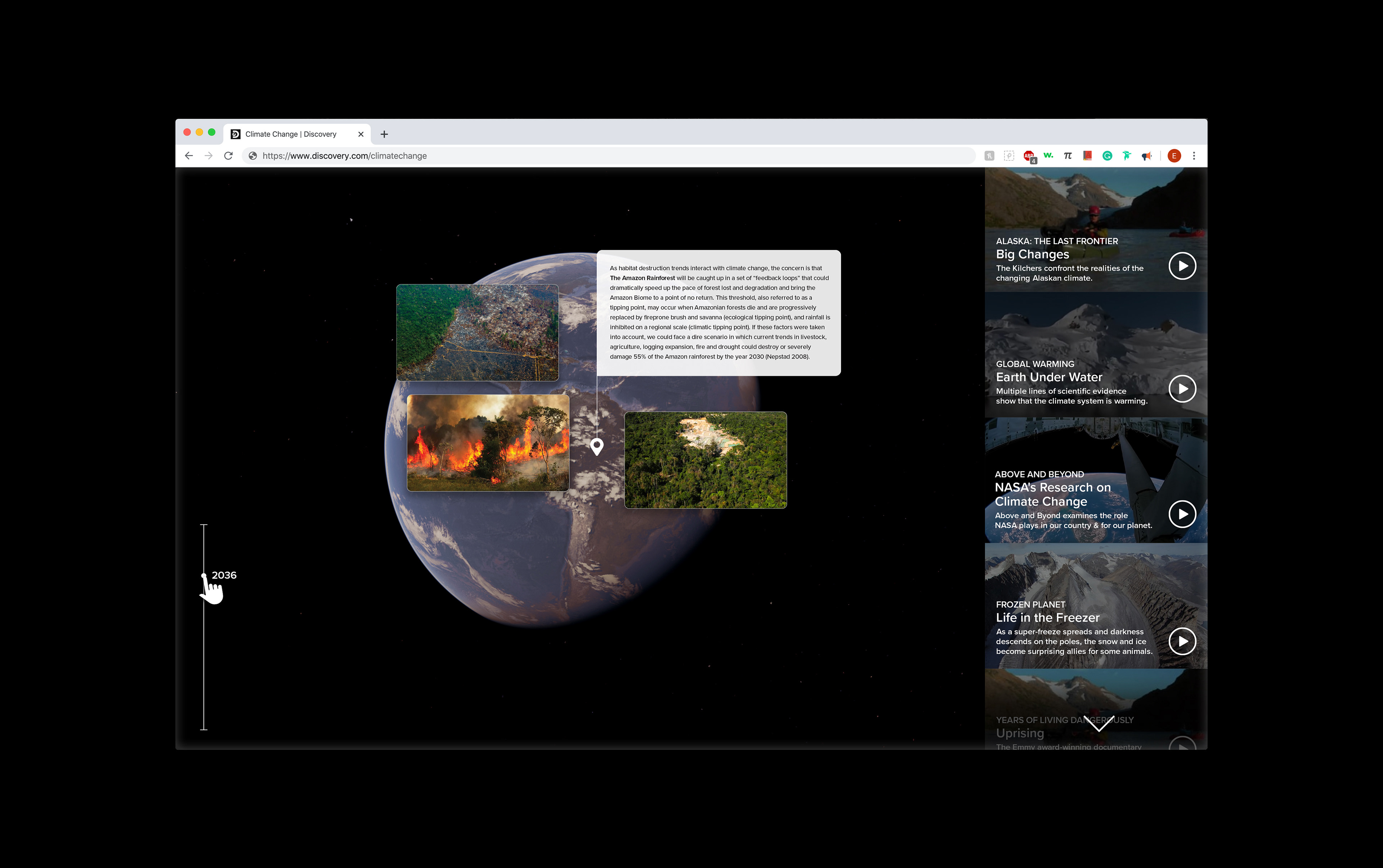1383x868 pixels.
Task: Open the rainforest clearing photo thumbnail
Action: coord(706,460)
